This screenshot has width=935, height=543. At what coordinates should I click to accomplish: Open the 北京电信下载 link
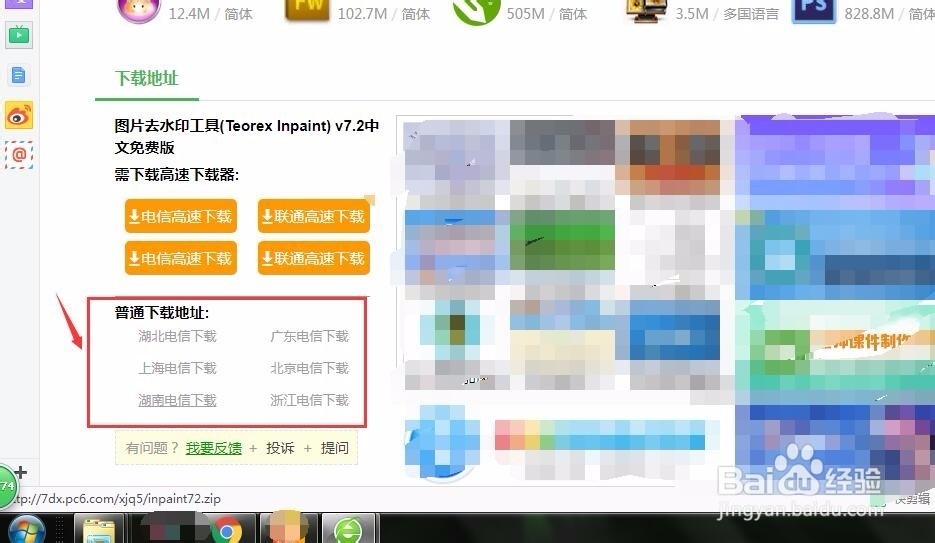click(309, 368)
